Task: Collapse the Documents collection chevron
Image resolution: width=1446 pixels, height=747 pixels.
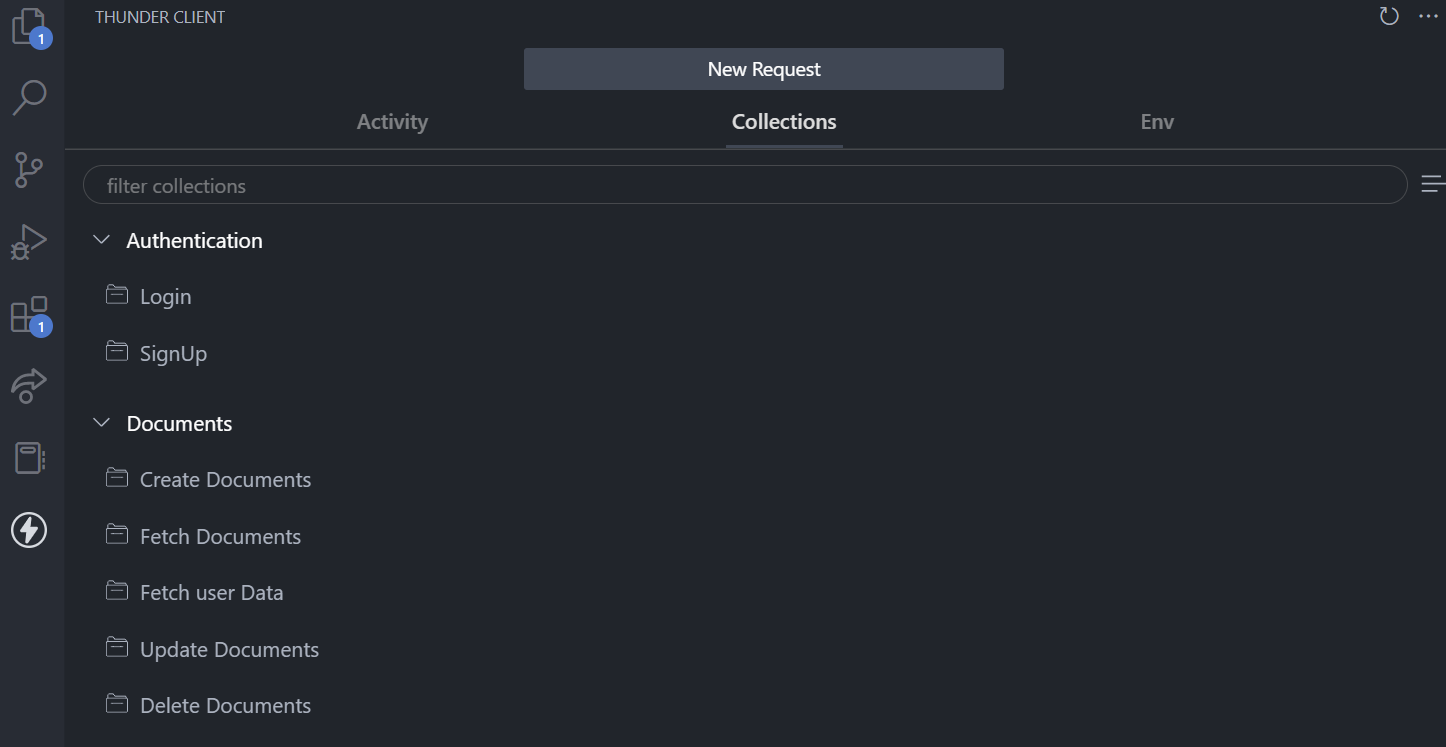Action: (x=101, y=423)
